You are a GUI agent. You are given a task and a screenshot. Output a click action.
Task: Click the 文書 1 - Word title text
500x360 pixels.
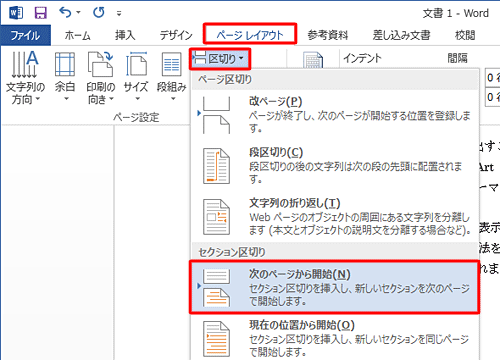point(456,13)
